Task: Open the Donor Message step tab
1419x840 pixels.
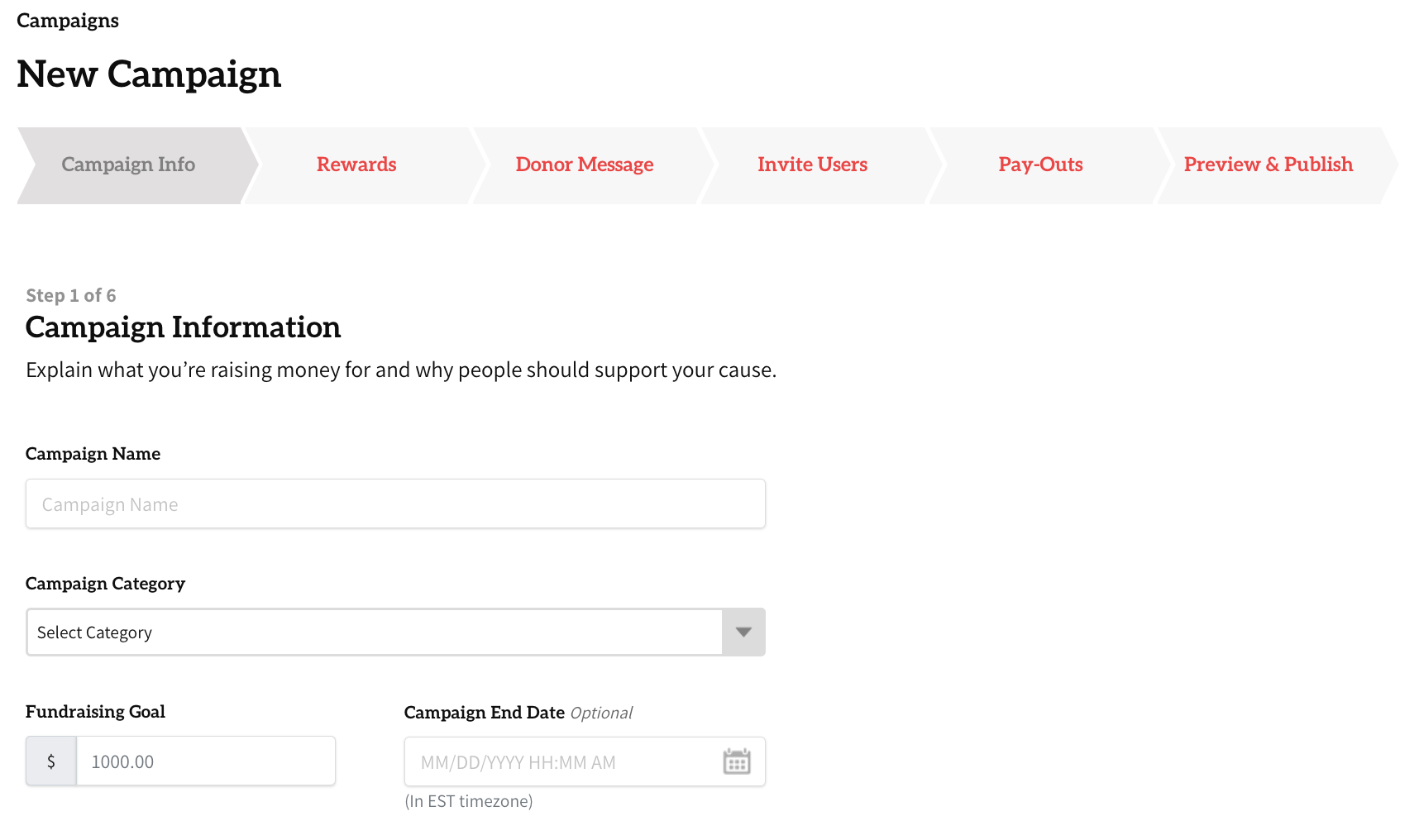Action: (x=584, y=165)
